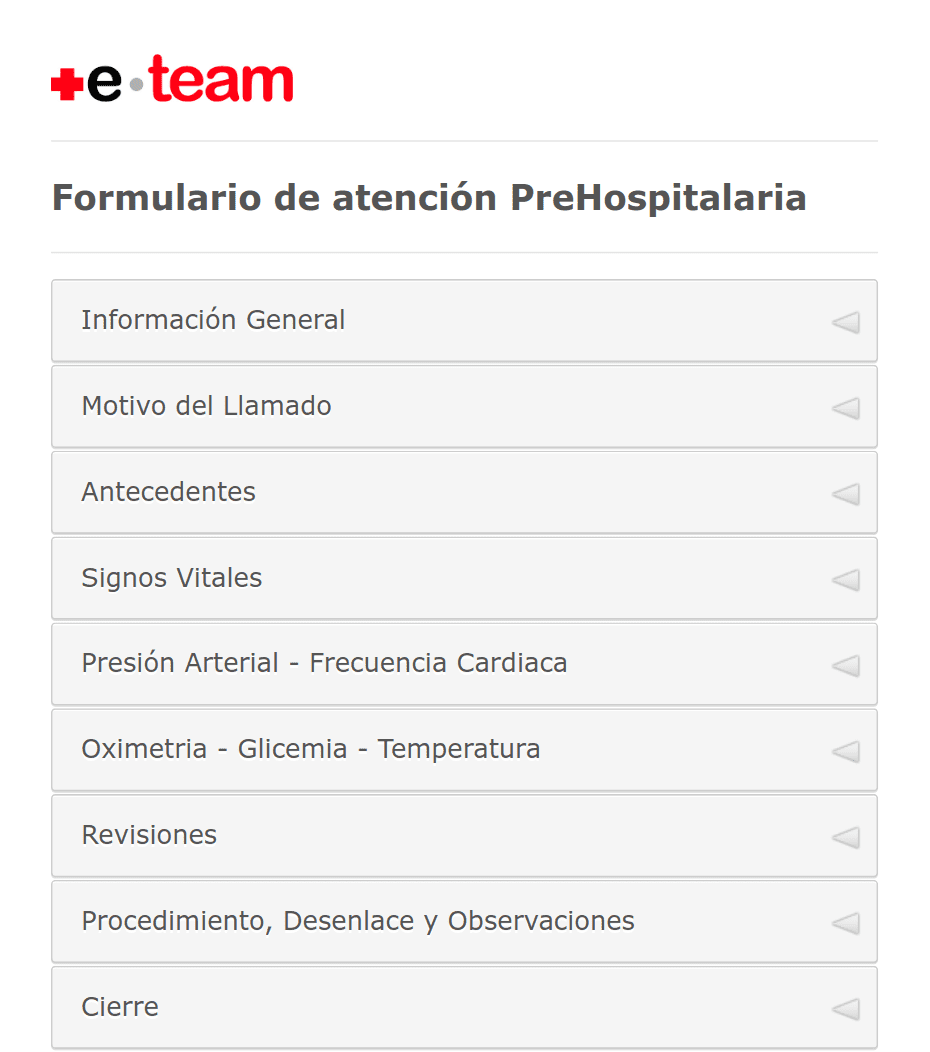Click the red cross icon in logo
The width and height of the screenshot is (930, 1052).
coord(66,85)
